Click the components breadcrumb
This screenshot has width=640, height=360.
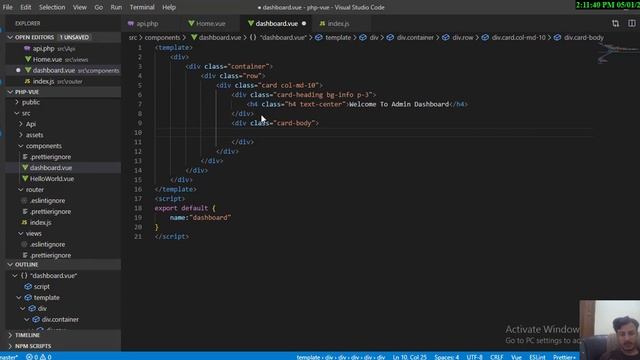(x=162, y=38)
